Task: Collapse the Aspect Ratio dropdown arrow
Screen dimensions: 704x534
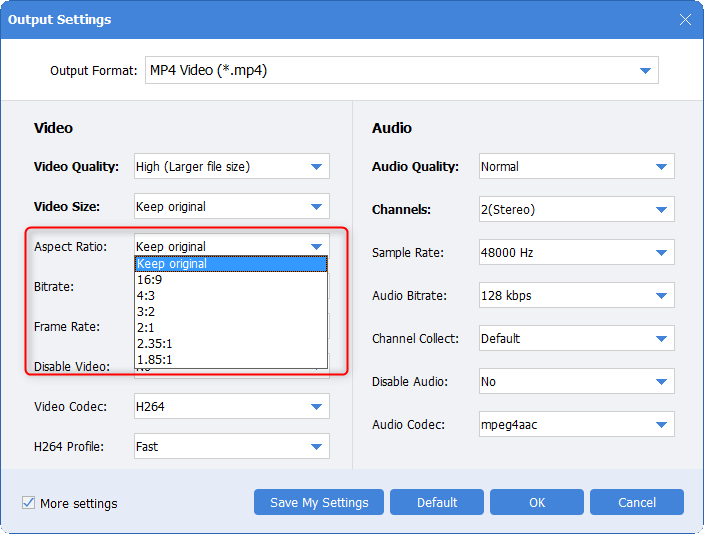Action: tap(316, 246)
